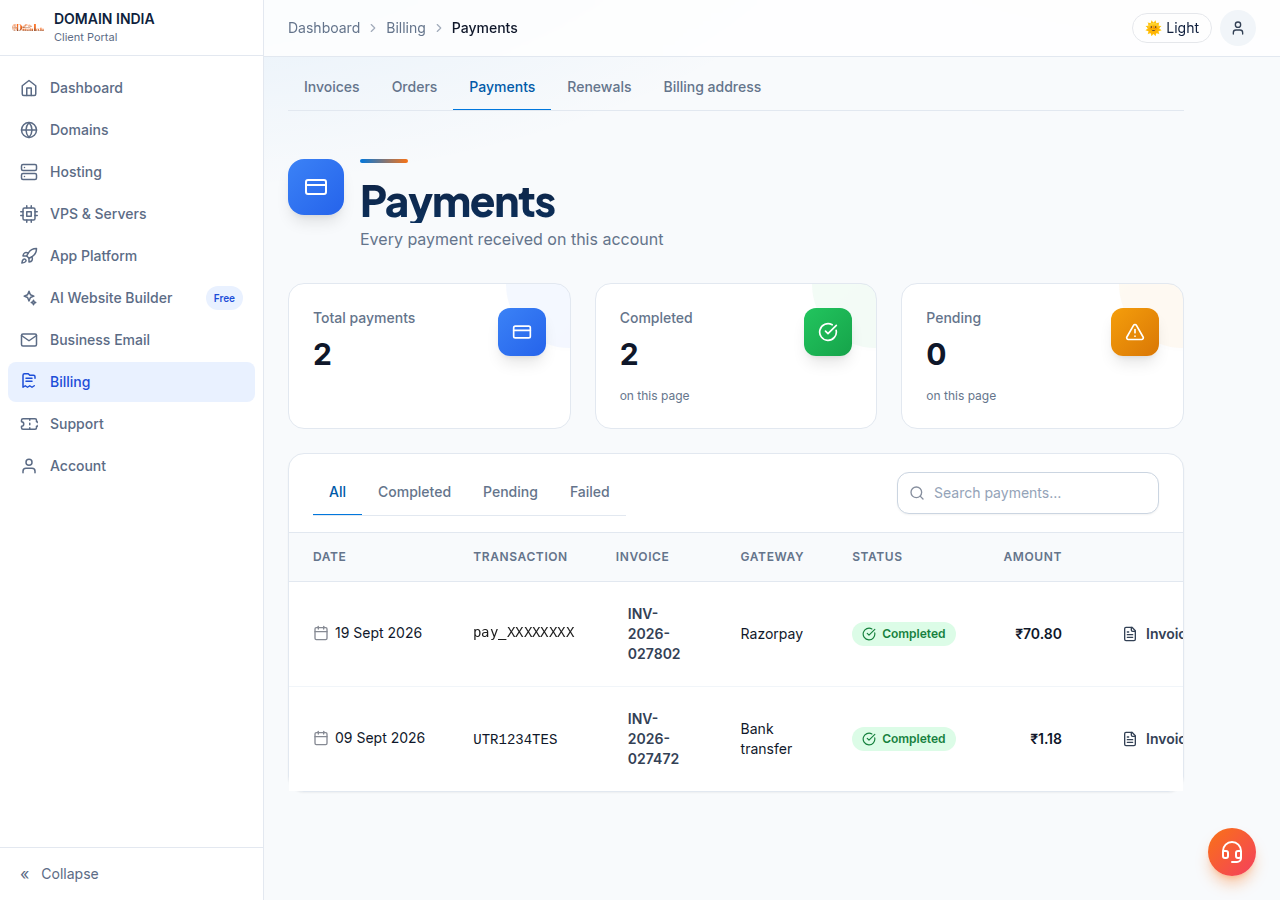Open Hosting in the sidebar

(131, 172)
